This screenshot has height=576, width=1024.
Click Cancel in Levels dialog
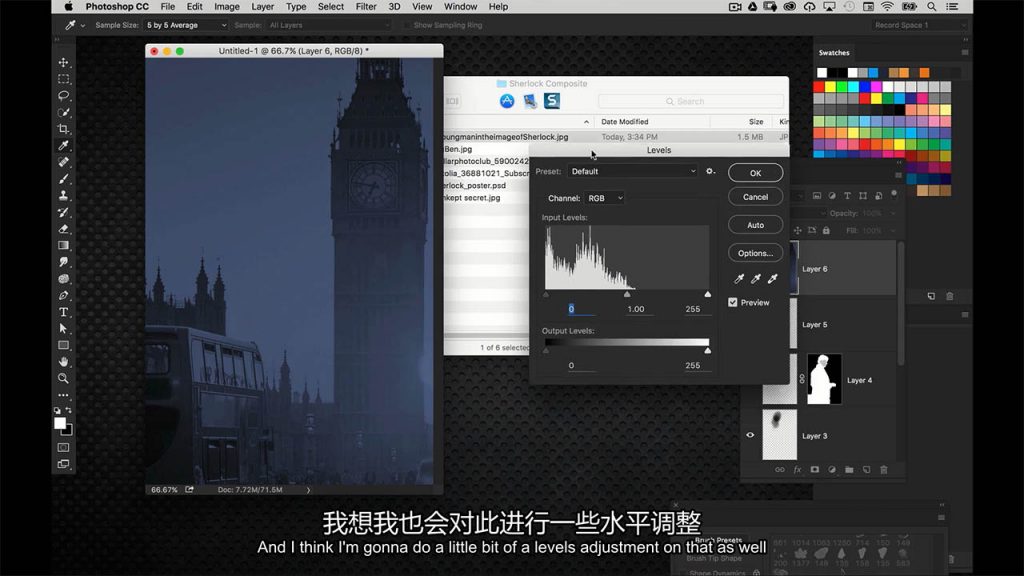[x=756, y=197]
